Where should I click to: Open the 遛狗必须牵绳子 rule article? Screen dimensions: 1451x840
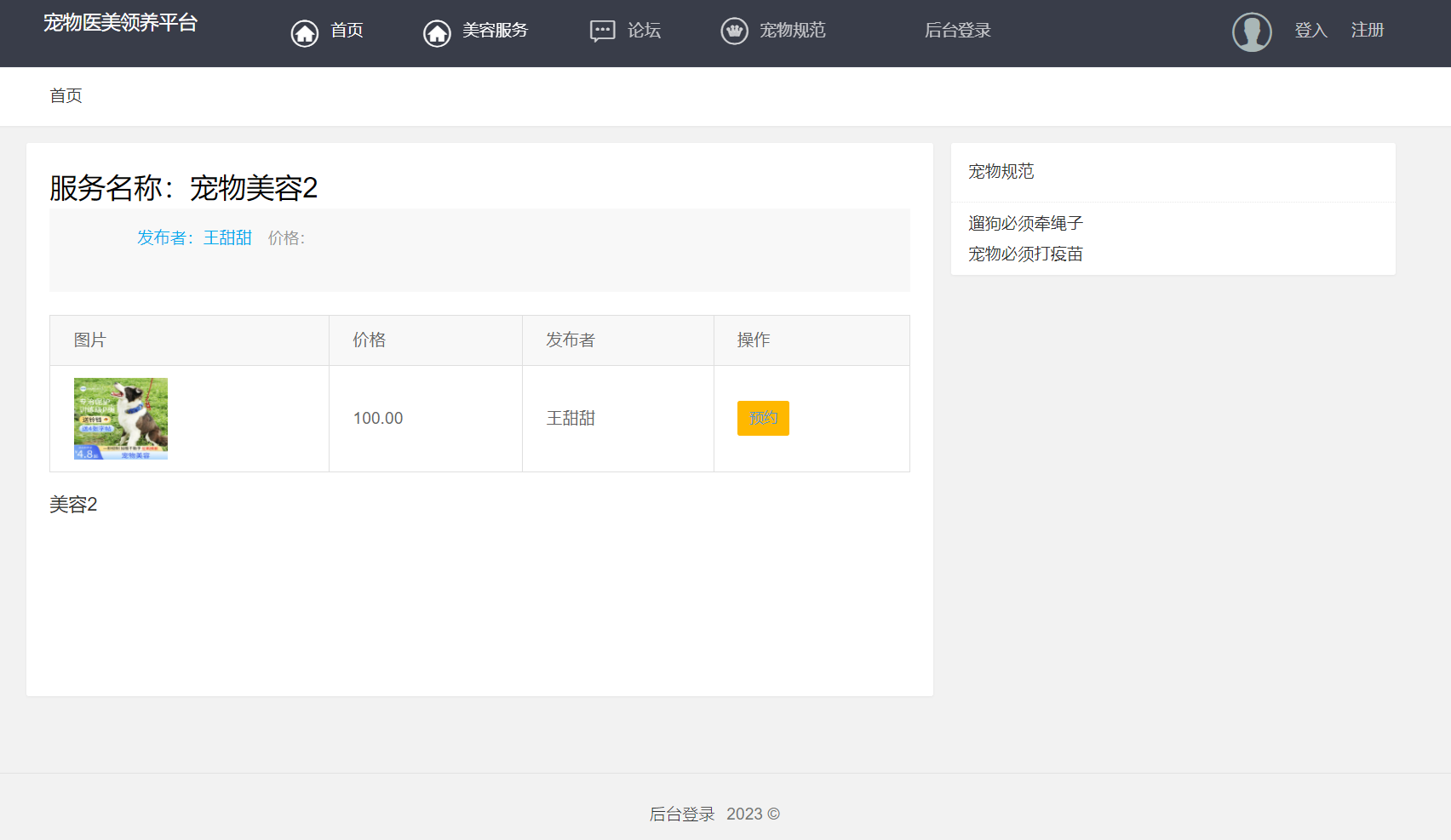(1025, 223)
